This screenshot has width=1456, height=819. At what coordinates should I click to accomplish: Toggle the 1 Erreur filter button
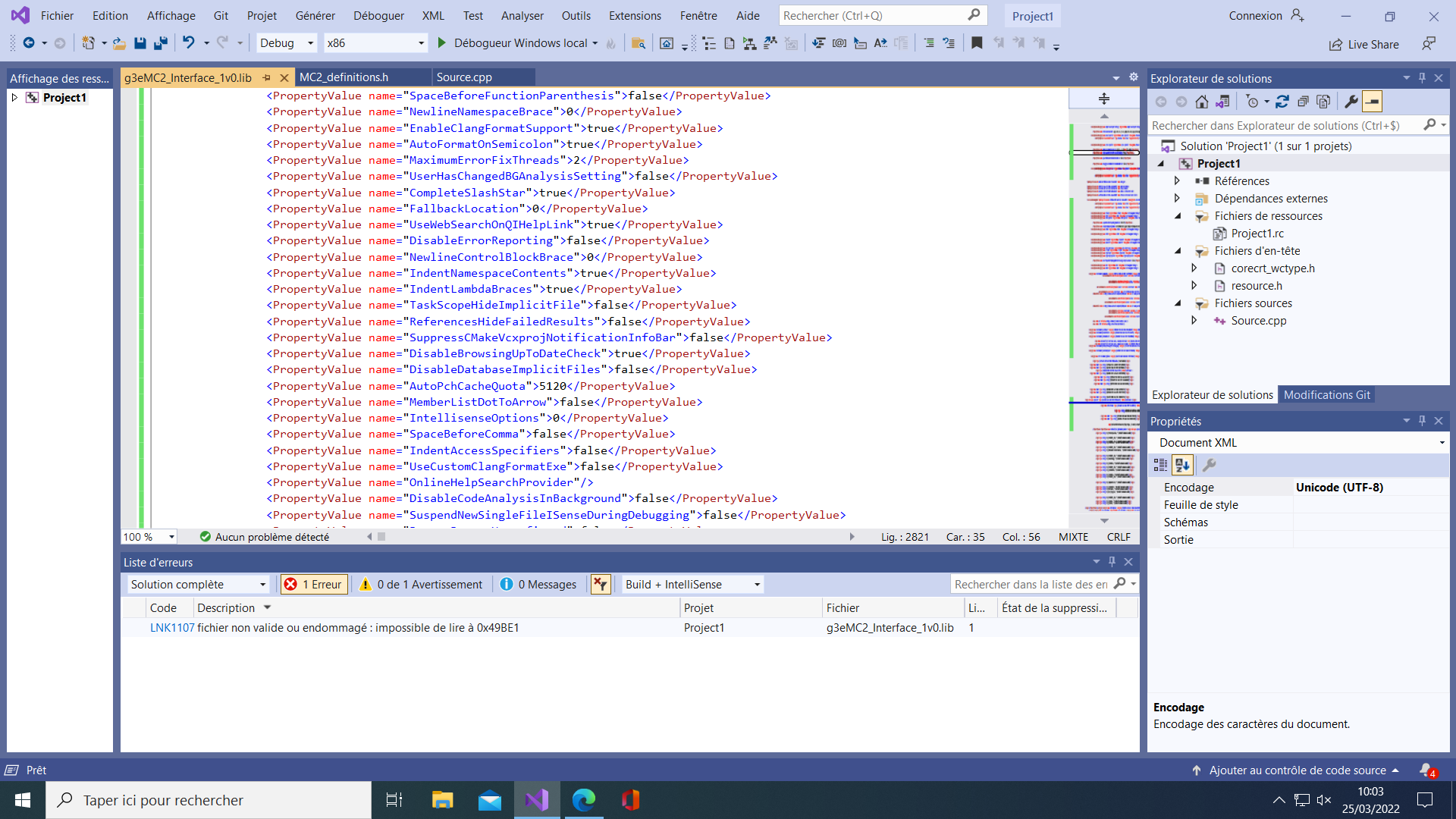(313, 585)
